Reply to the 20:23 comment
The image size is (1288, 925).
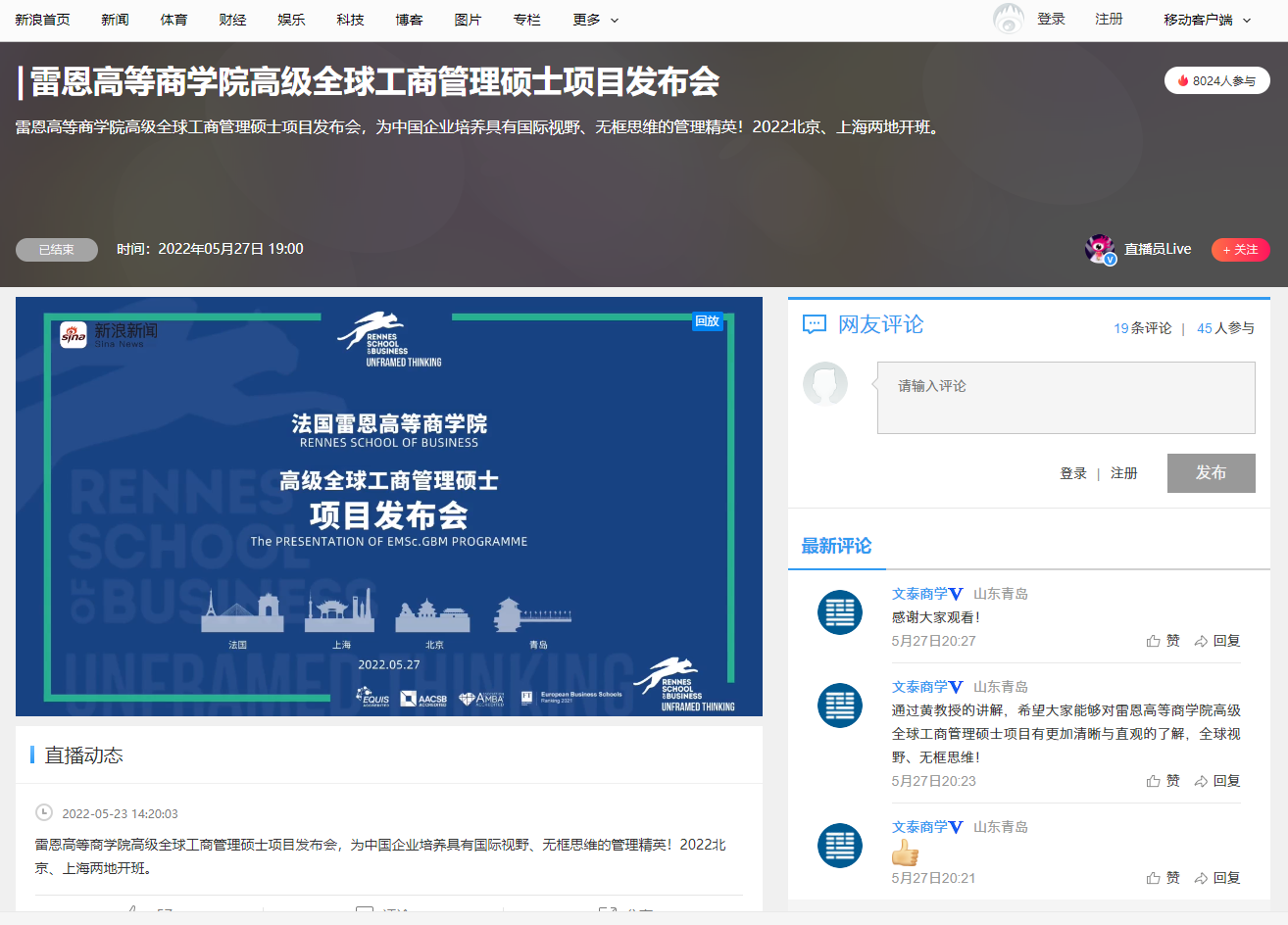pos(1217,781)
